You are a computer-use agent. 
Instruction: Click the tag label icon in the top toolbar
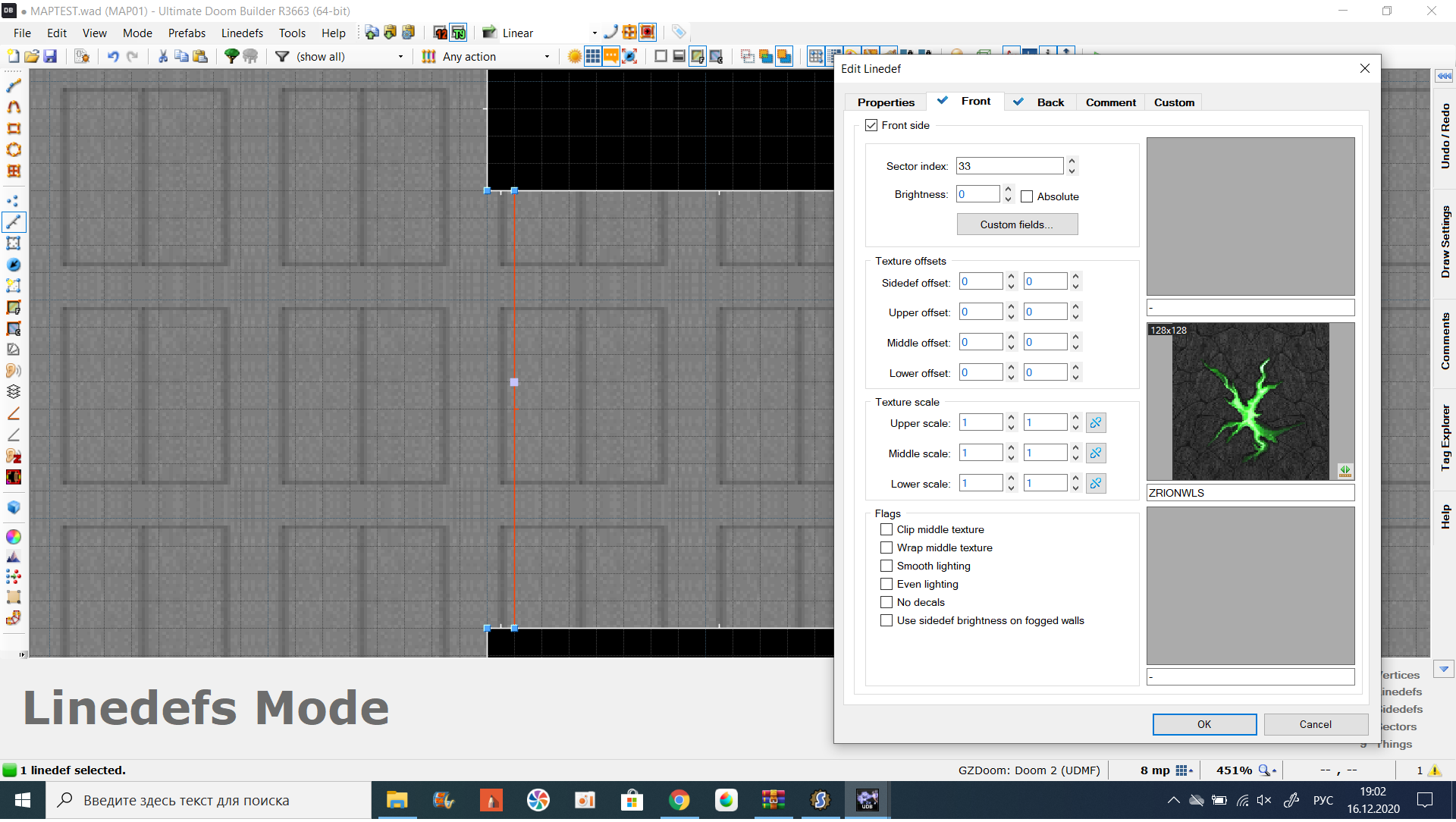pyautogui.click(x=679, y=33)
